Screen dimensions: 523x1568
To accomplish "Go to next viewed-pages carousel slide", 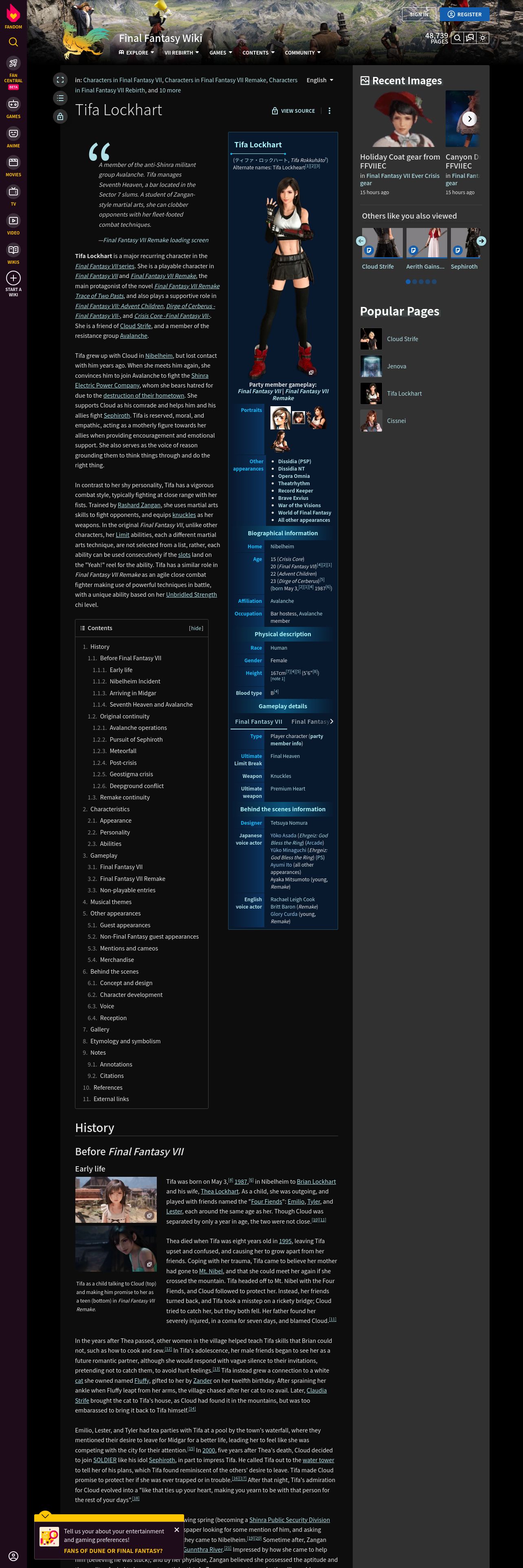I will point(481,241).
